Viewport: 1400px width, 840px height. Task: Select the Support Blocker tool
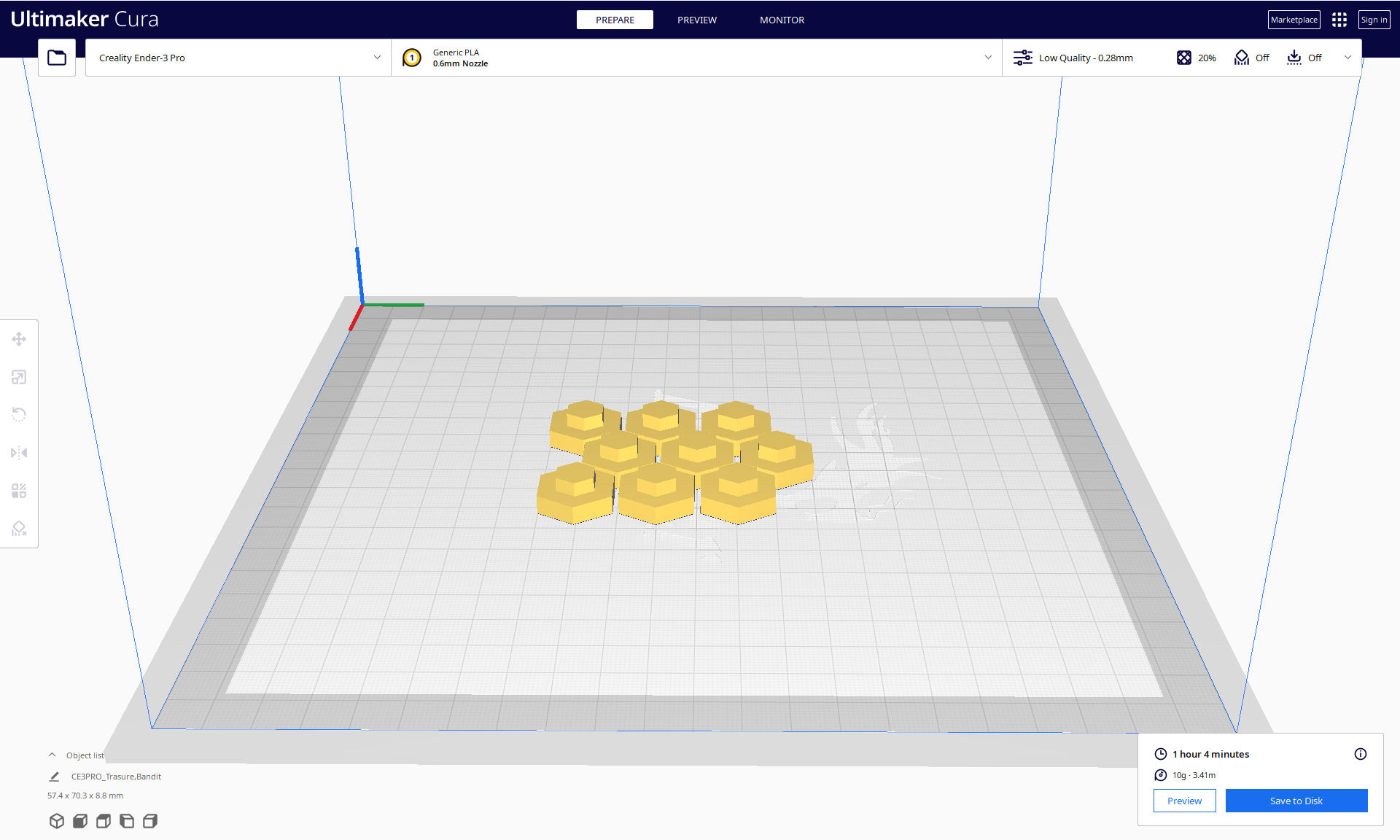[x=19, y=529]
